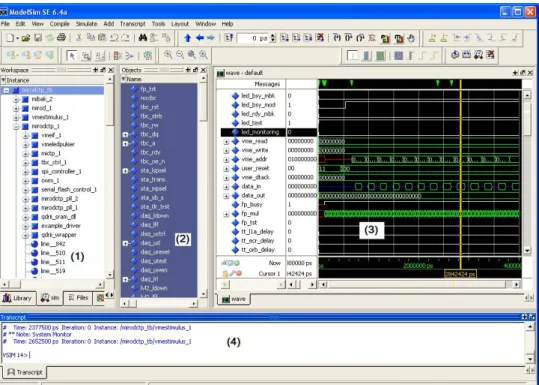Click the Open file folder icon
539x385 pixels.
click(26, 38)
